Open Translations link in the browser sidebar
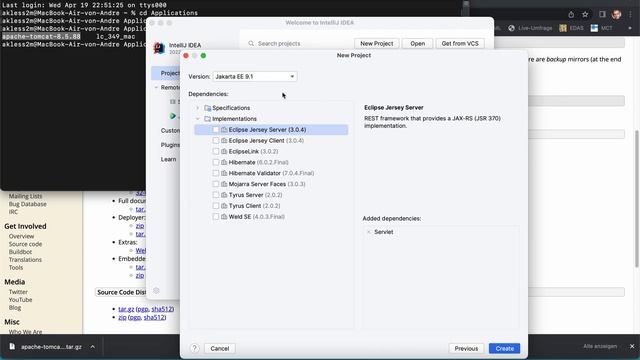The width and height of the screenshot is (640, 360). click(x=25, y=260)
